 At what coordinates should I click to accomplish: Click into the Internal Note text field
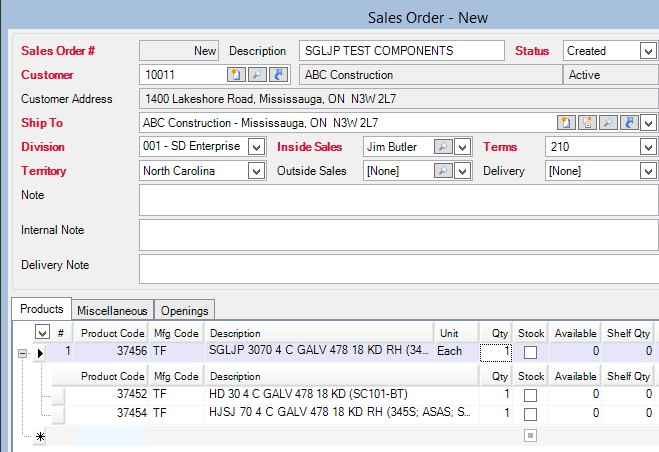pyautogui.click(x=398, y=235)
